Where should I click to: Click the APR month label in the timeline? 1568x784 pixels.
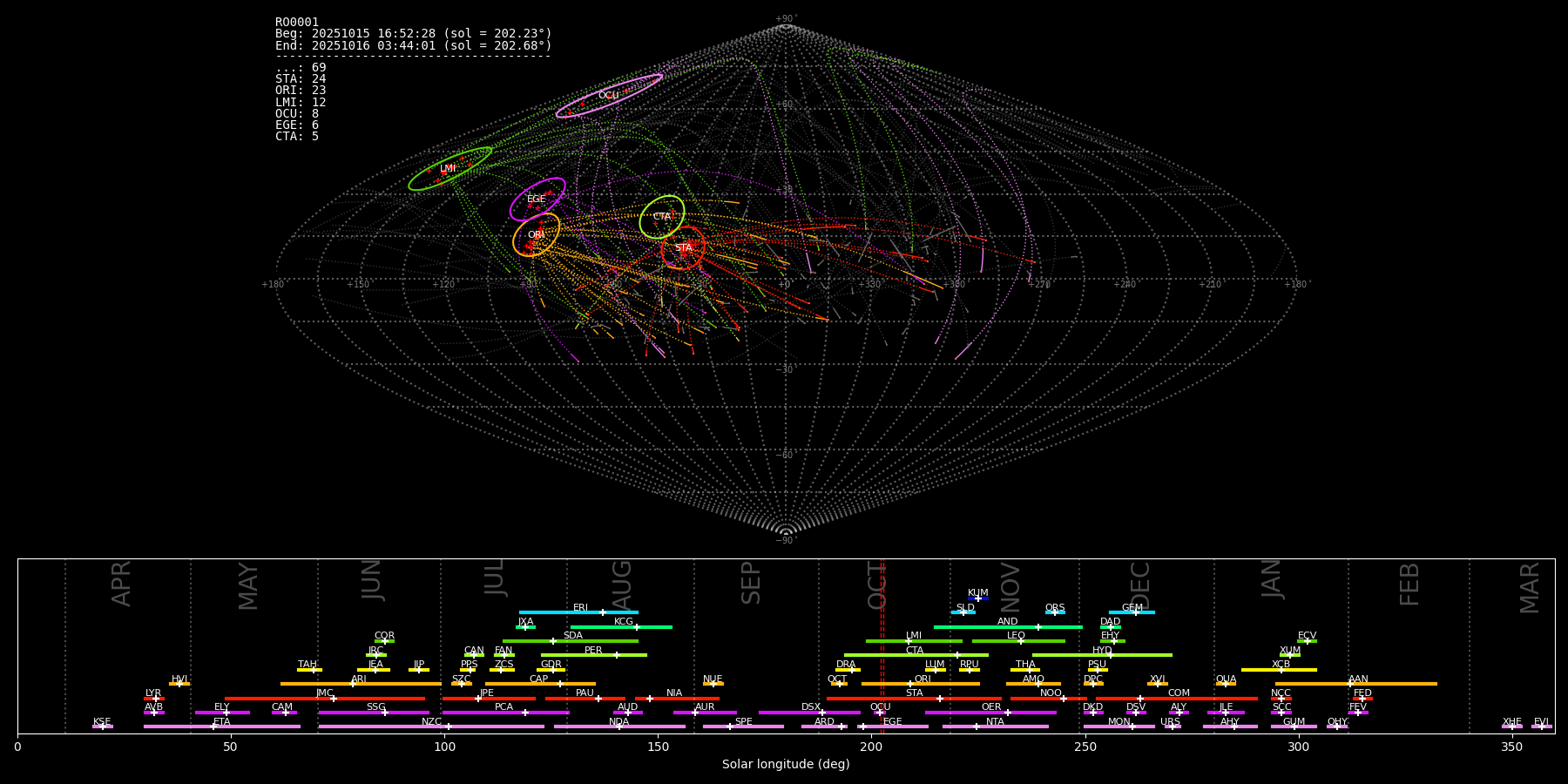122,584
